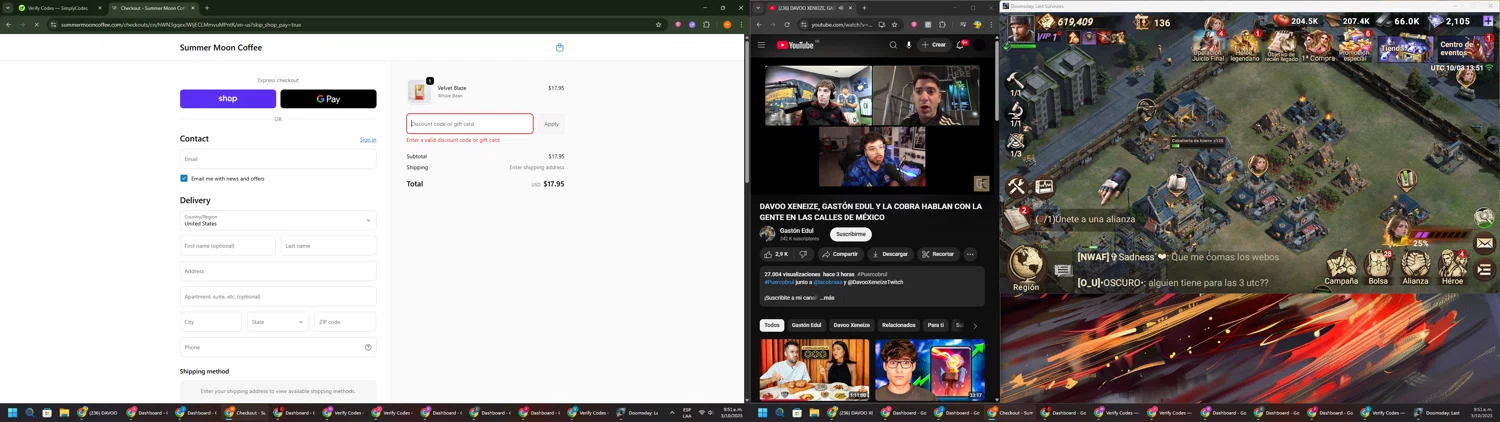Click the YouTube search magnifier icon

893,45
